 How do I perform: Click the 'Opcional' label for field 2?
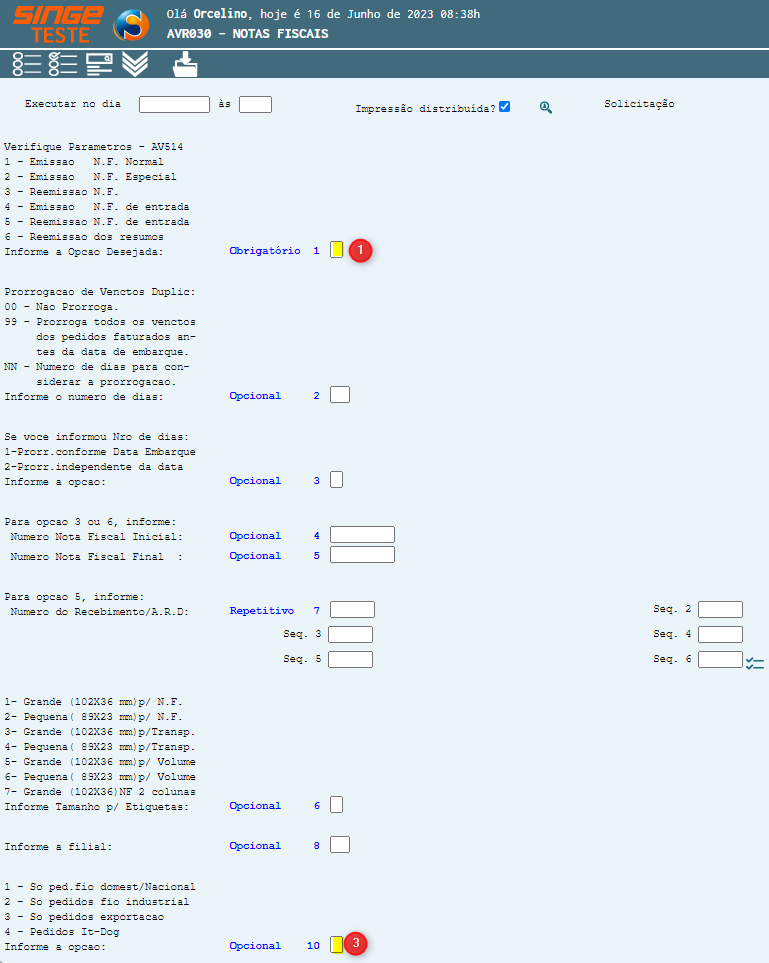pyautogui.click(x=255, y=396)
